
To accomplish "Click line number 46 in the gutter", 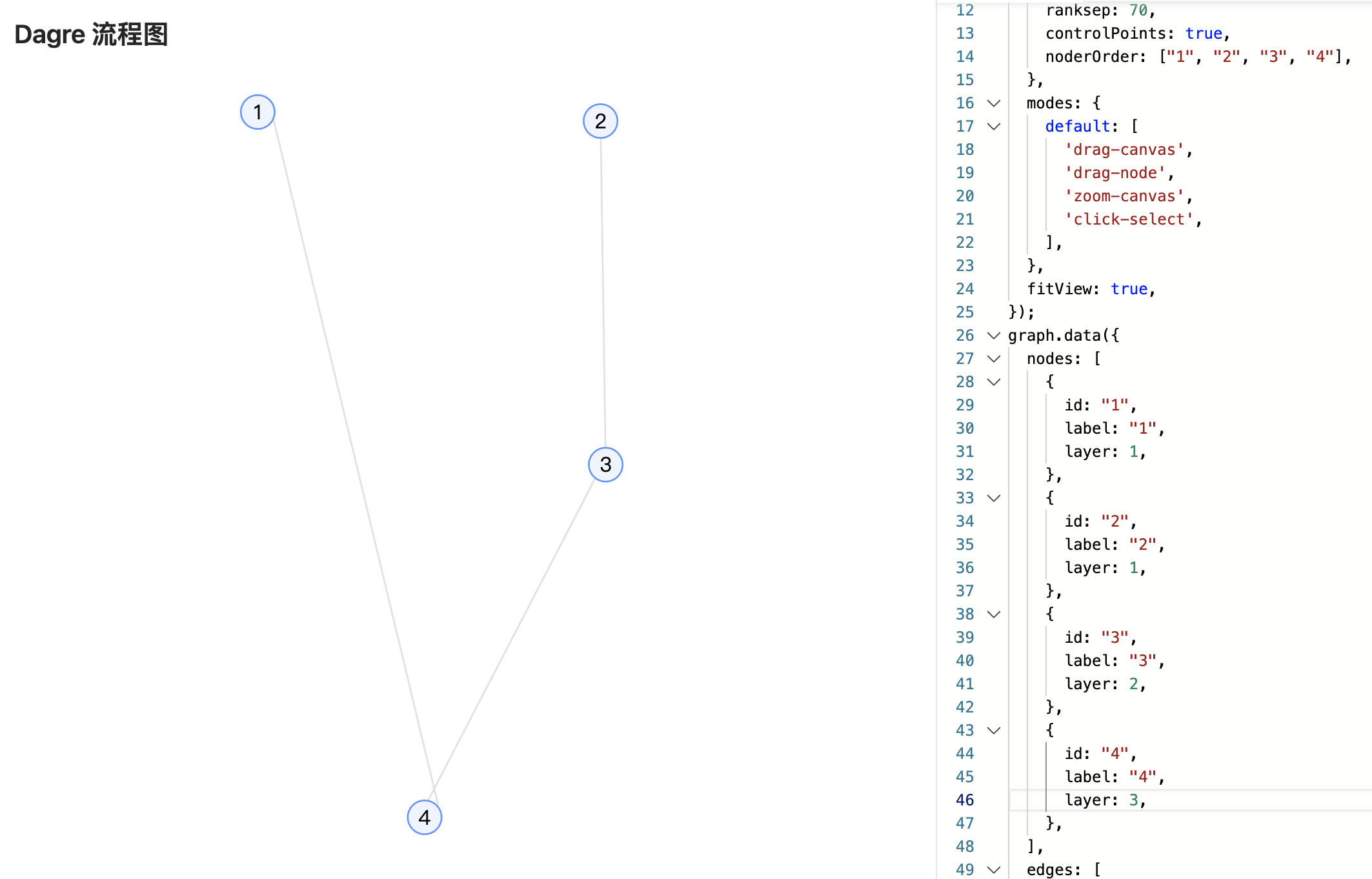I will pos(964,800).
